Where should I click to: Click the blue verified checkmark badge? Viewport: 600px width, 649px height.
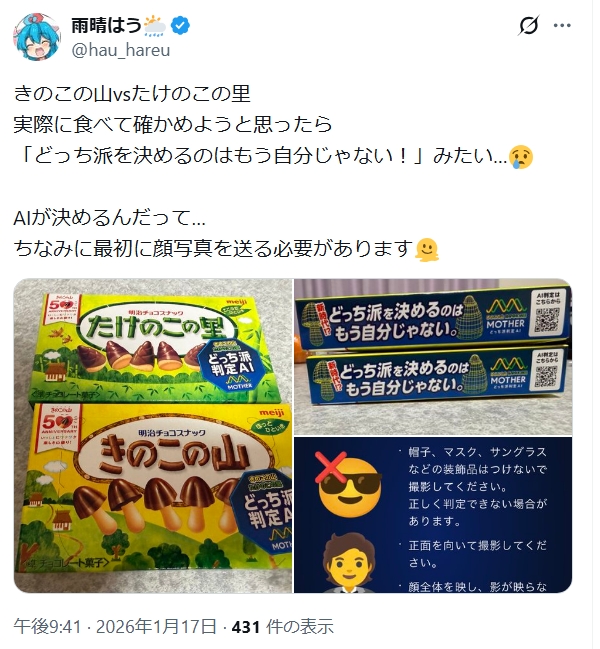click(x=180, y=26)
